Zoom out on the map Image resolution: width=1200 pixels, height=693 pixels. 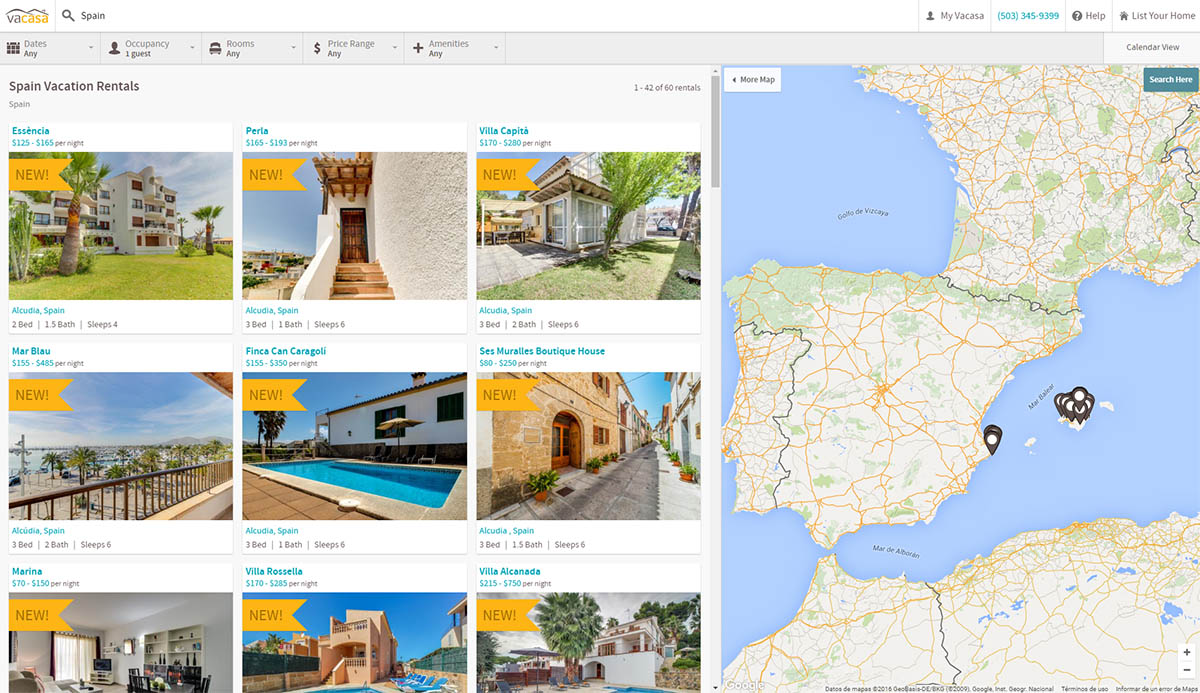(x=1187, y=669)
